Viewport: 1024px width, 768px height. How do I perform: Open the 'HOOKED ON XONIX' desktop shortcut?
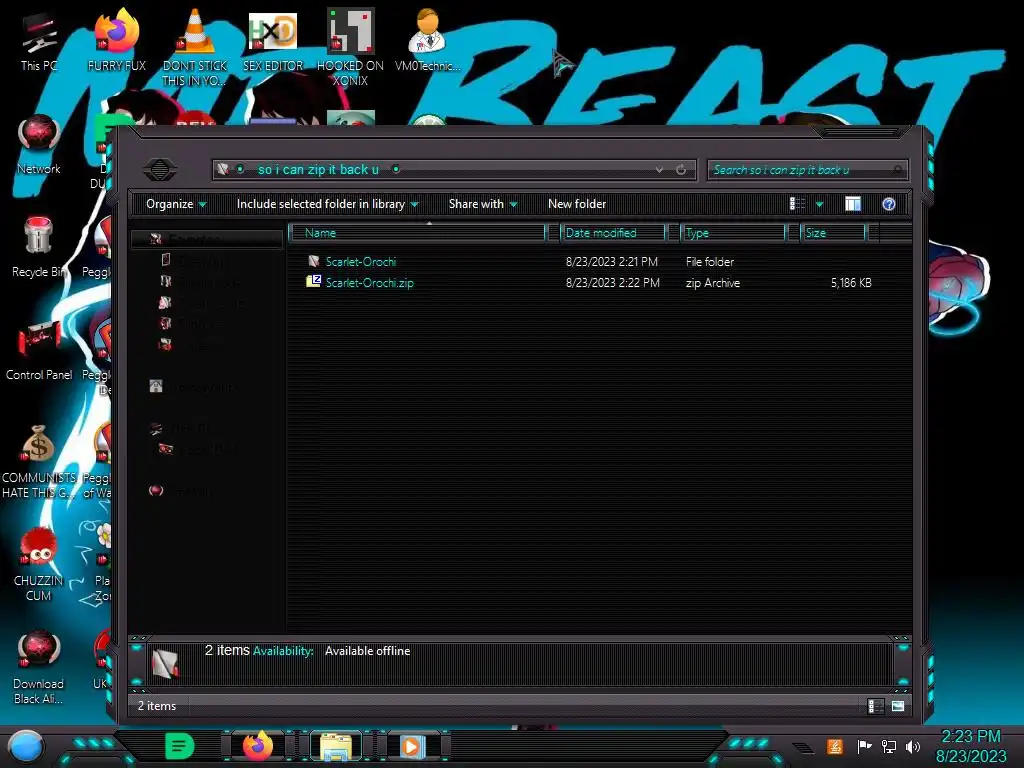pos(350,47)
